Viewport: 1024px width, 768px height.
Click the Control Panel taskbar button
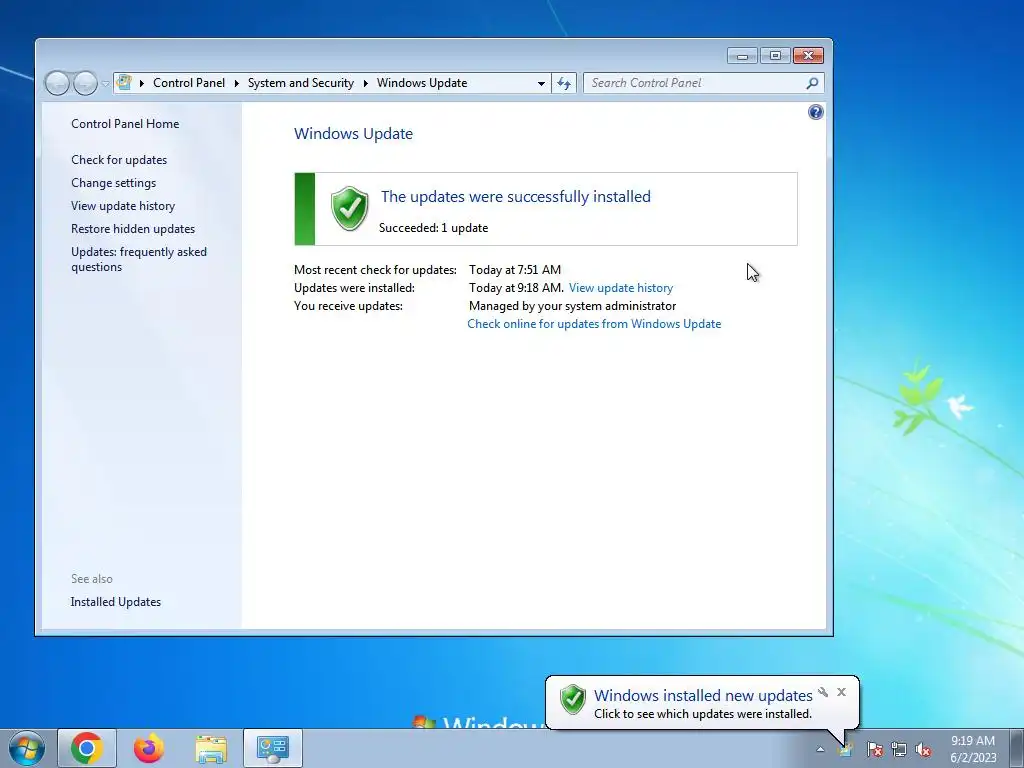(x=272, y=748)
